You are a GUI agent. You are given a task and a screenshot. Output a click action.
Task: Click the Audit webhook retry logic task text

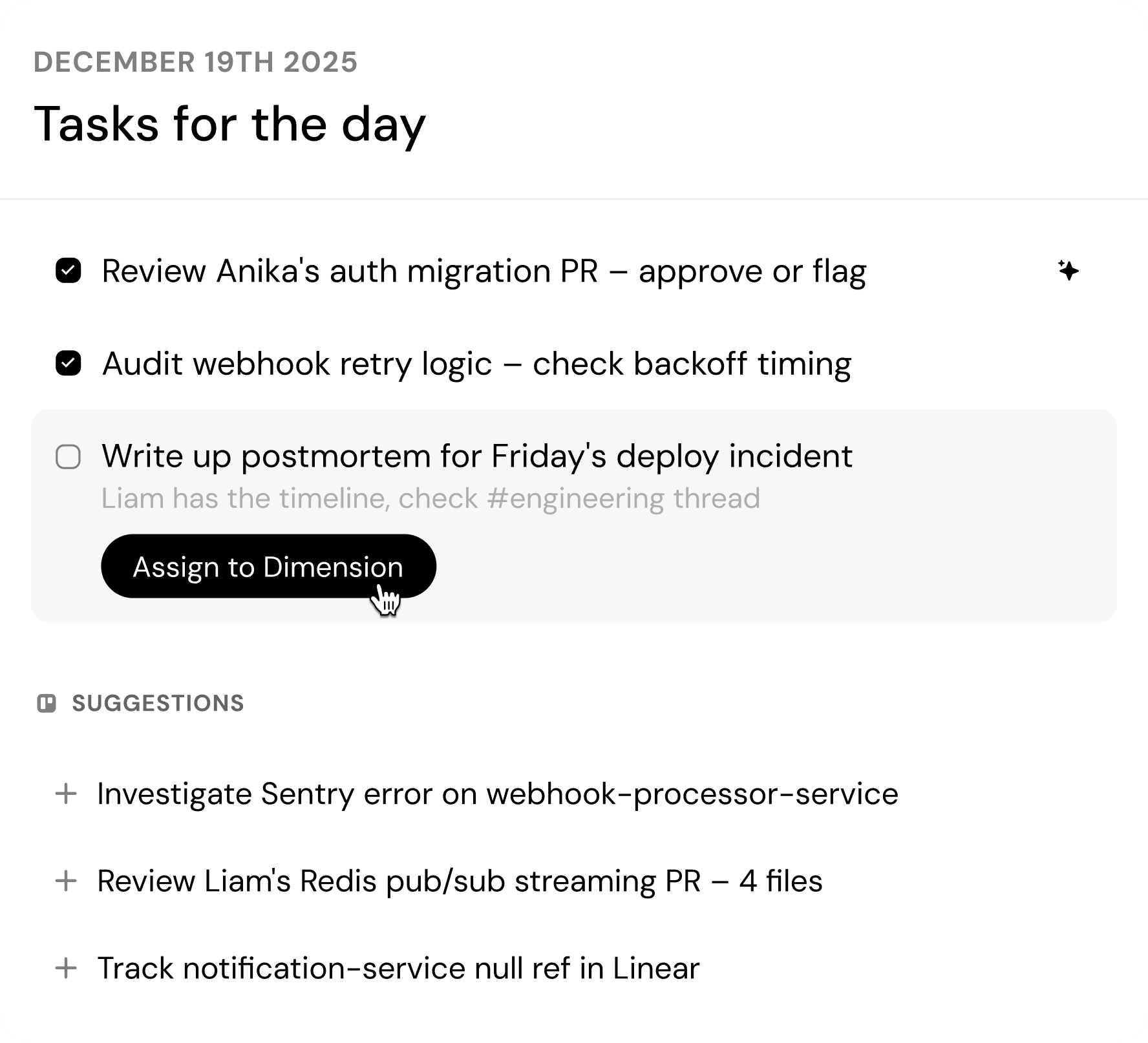(x=477, y=364)
